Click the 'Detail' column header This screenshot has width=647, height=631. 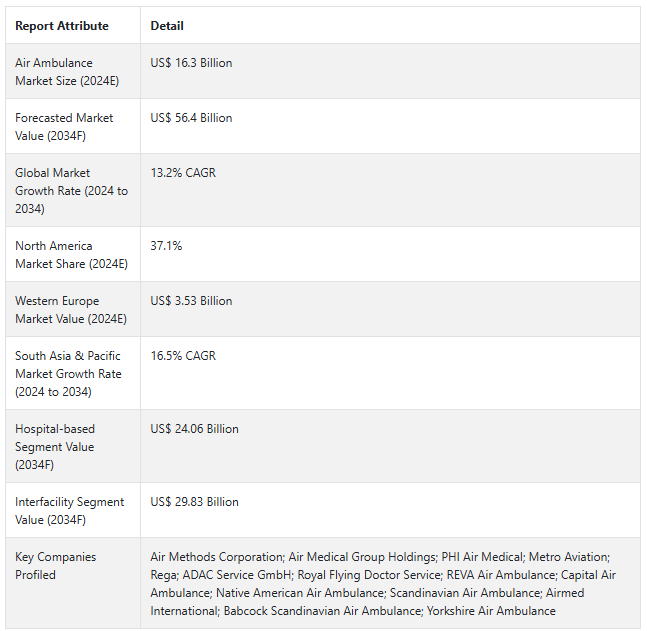pos(167,26)
